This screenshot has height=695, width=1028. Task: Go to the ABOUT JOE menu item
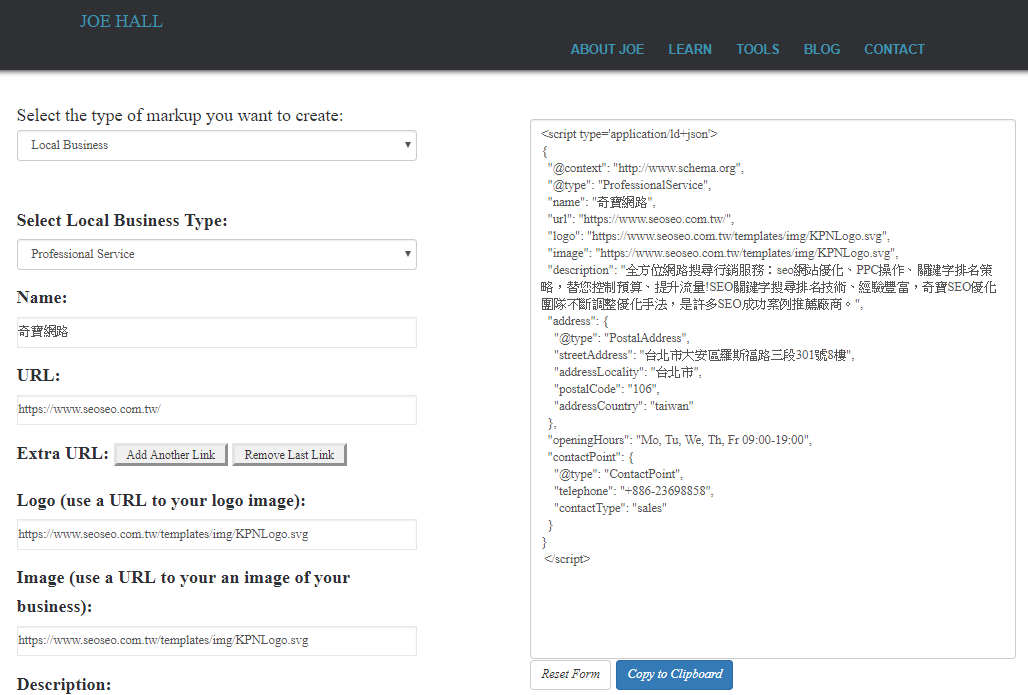607,49
